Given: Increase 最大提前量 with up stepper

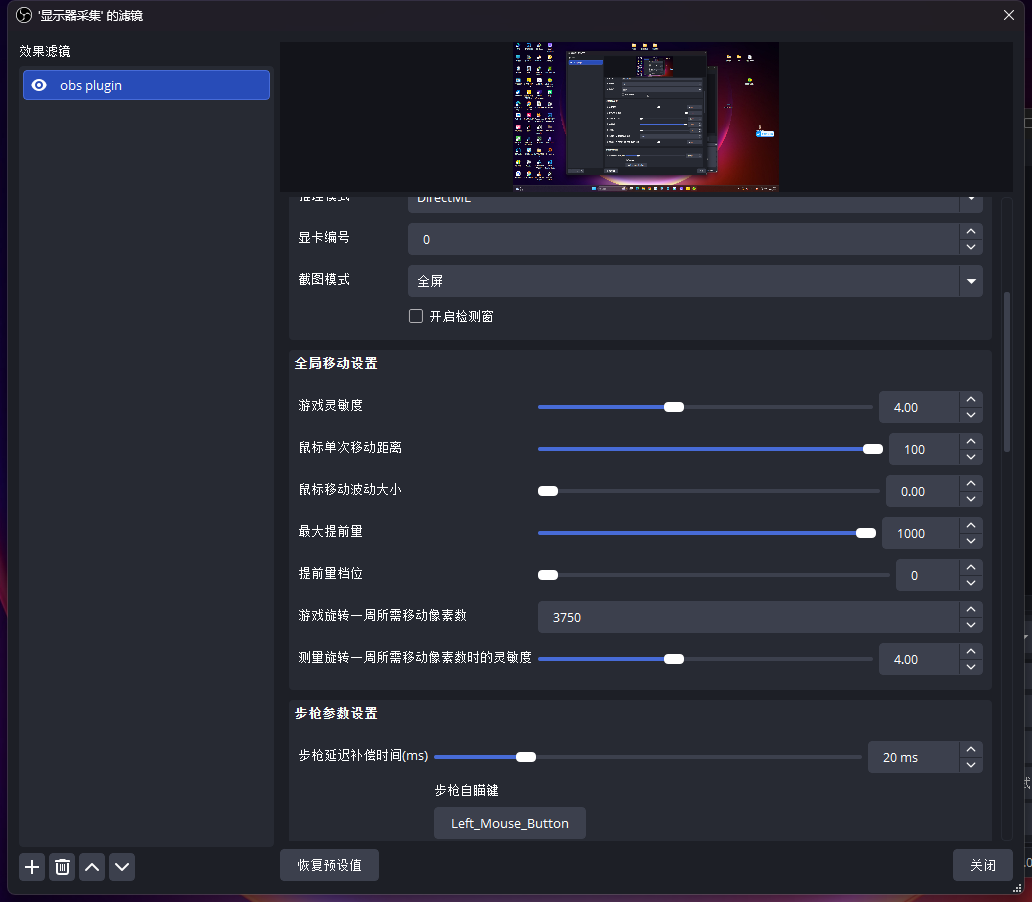Looking at the screenshot, I should (970, 525).
